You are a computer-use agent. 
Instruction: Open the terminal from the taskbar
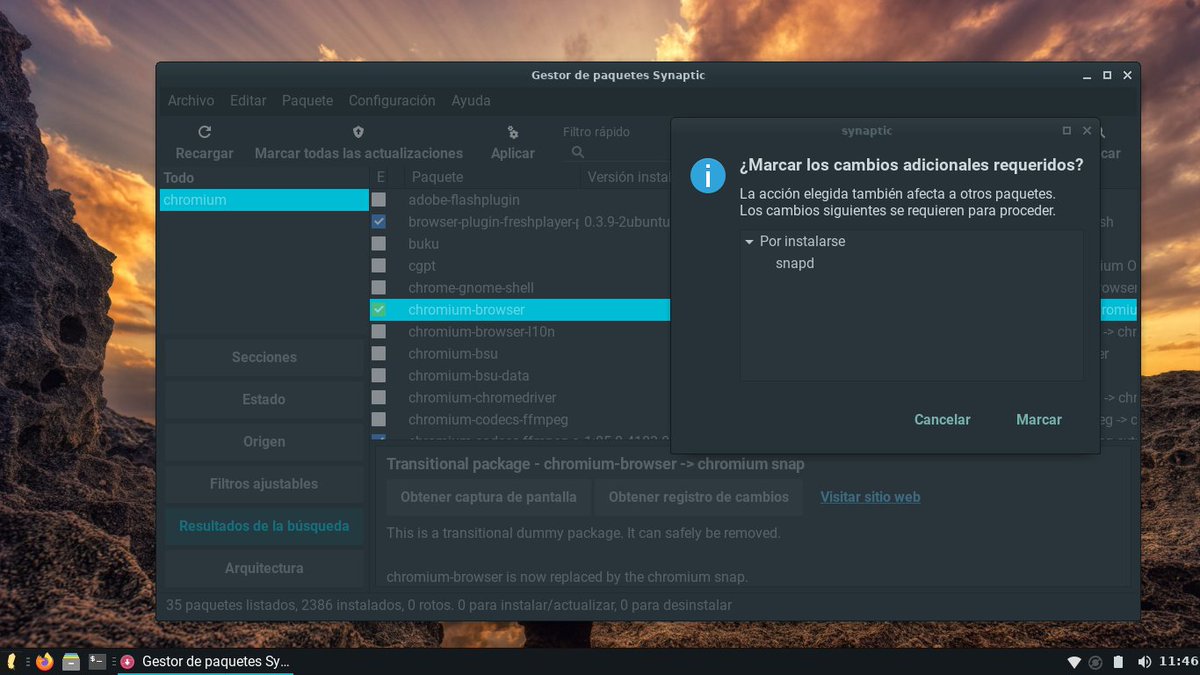97,662
